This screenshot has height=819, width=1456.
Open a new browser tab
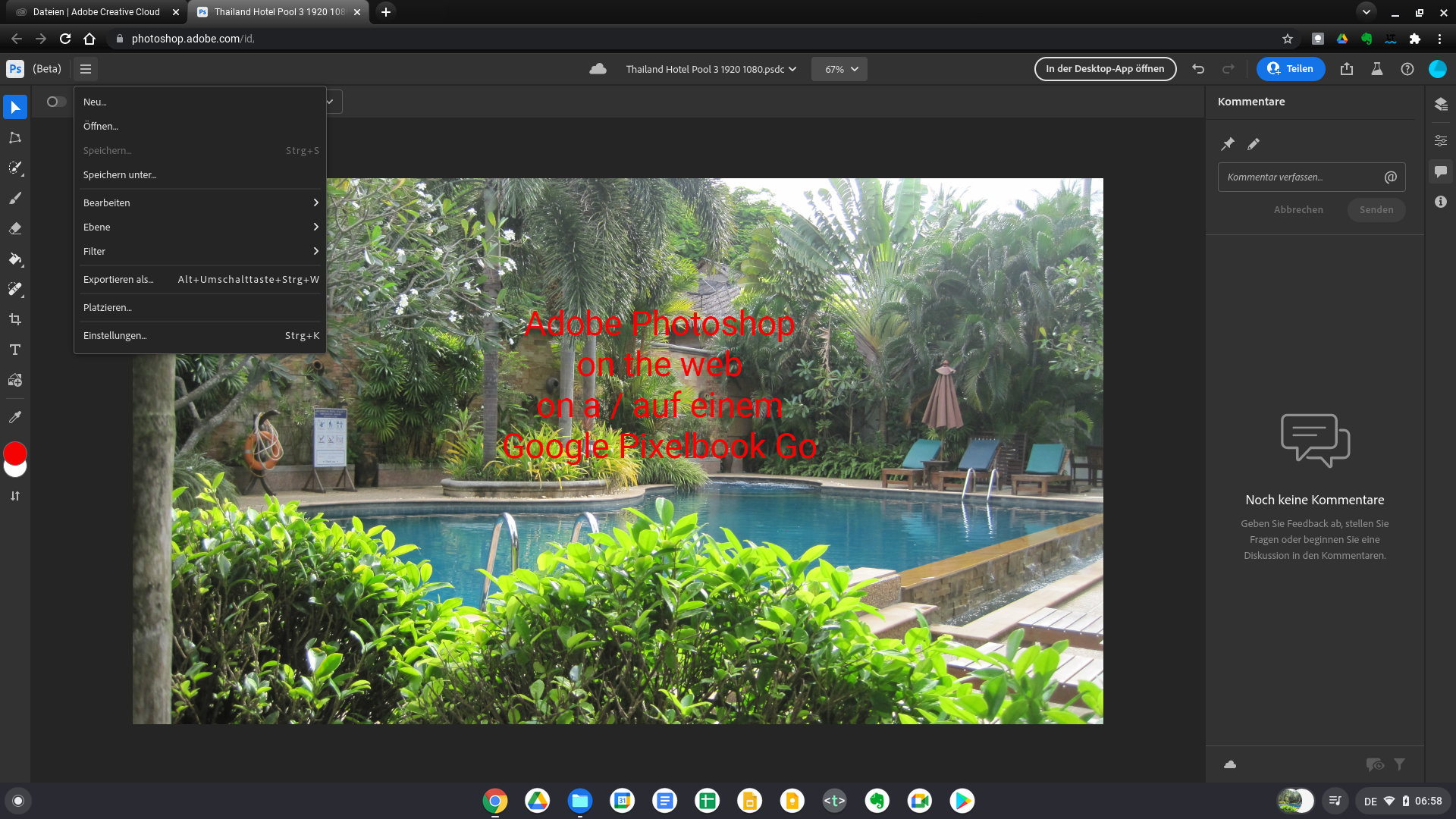coord(386,12)
